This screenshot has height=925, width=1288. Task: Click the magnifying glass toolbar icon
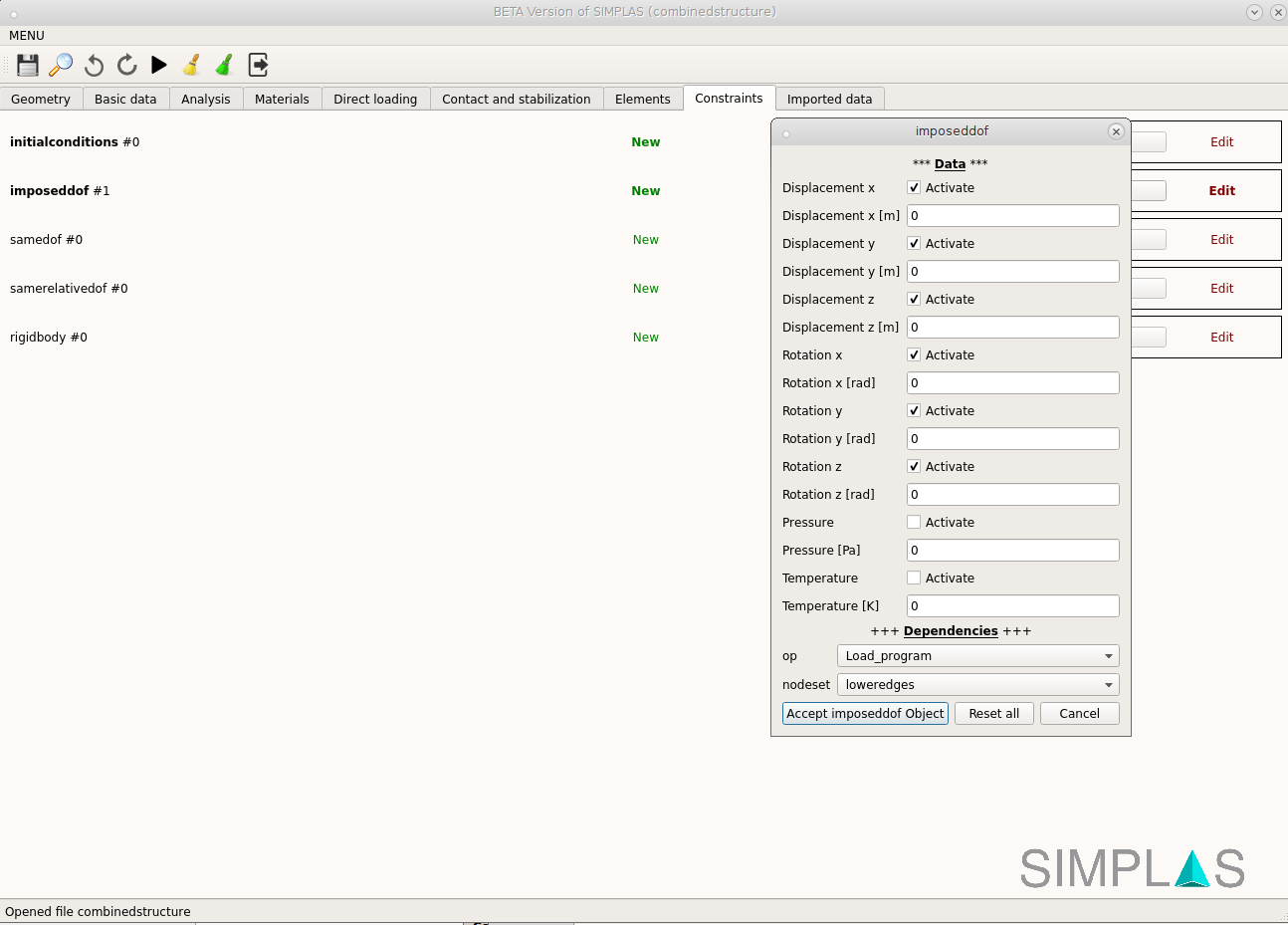(x=61, y=65)
